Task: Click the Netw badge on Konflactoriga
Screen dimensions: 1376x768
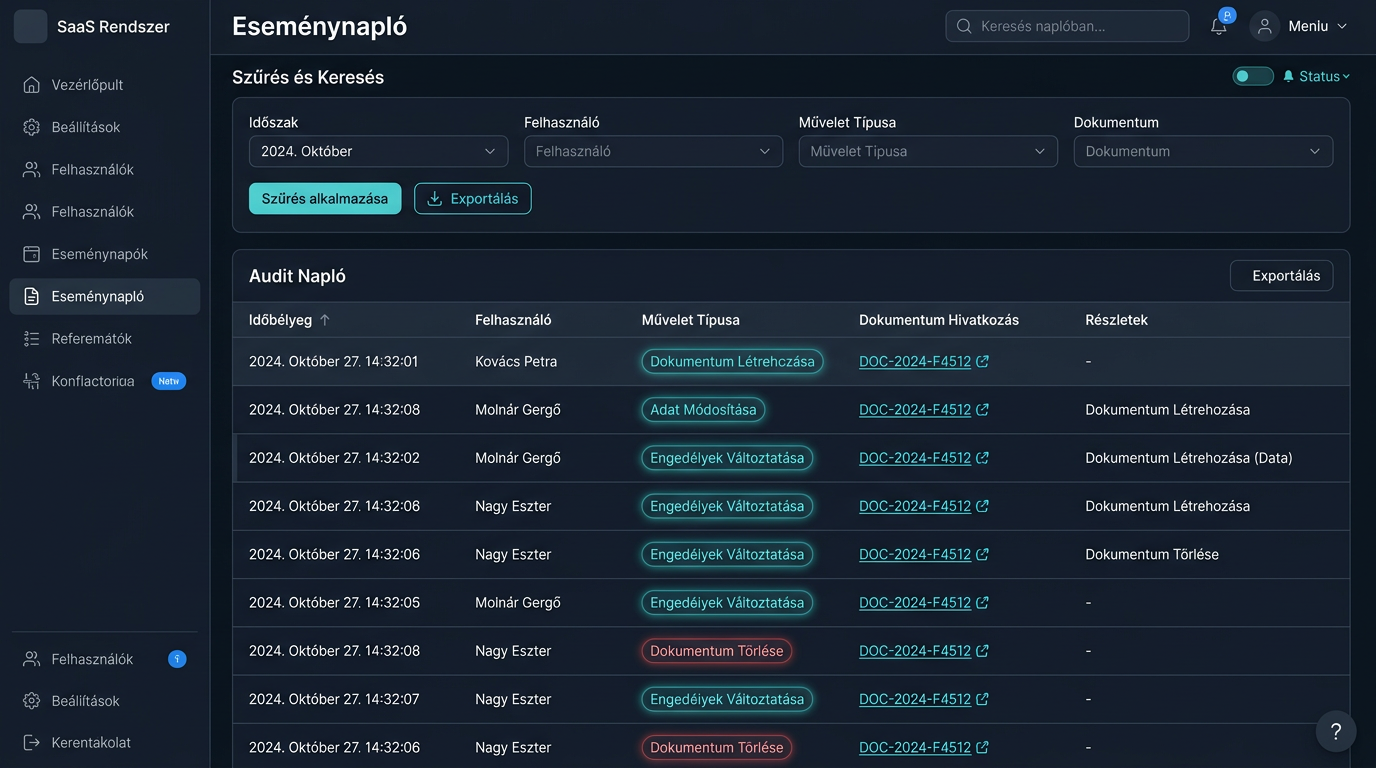Action: point(169,381)
